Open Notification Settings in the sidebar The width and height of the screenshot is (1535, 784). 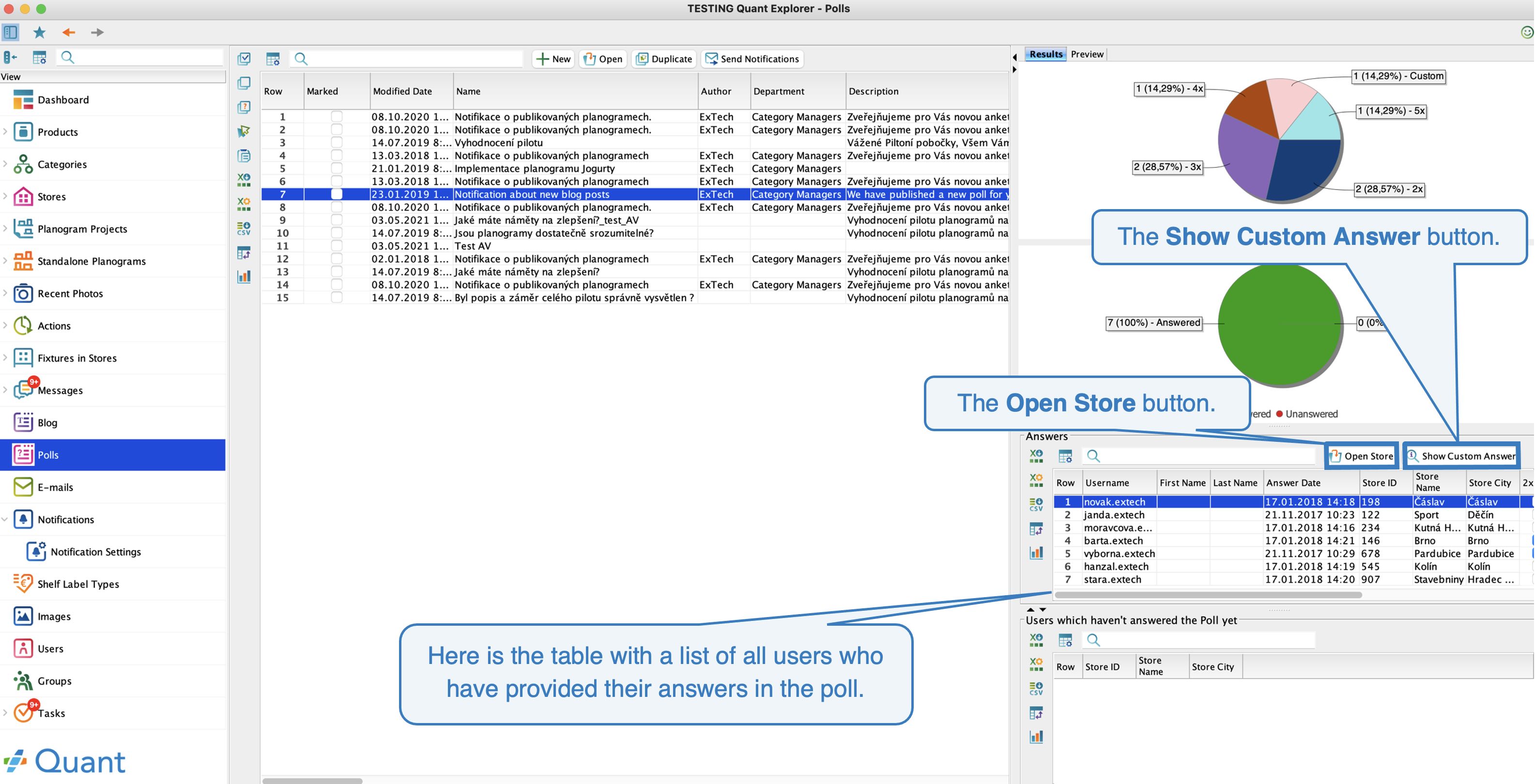[113, 552]
